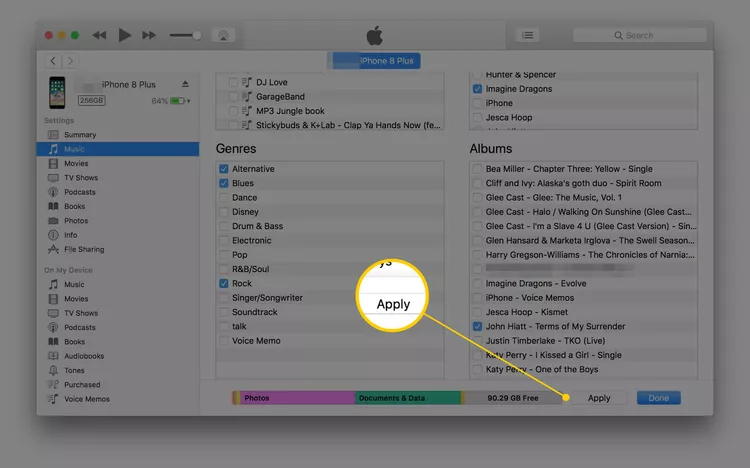Click the 90.29 GB Free storage segment

(x=513, y=398)
